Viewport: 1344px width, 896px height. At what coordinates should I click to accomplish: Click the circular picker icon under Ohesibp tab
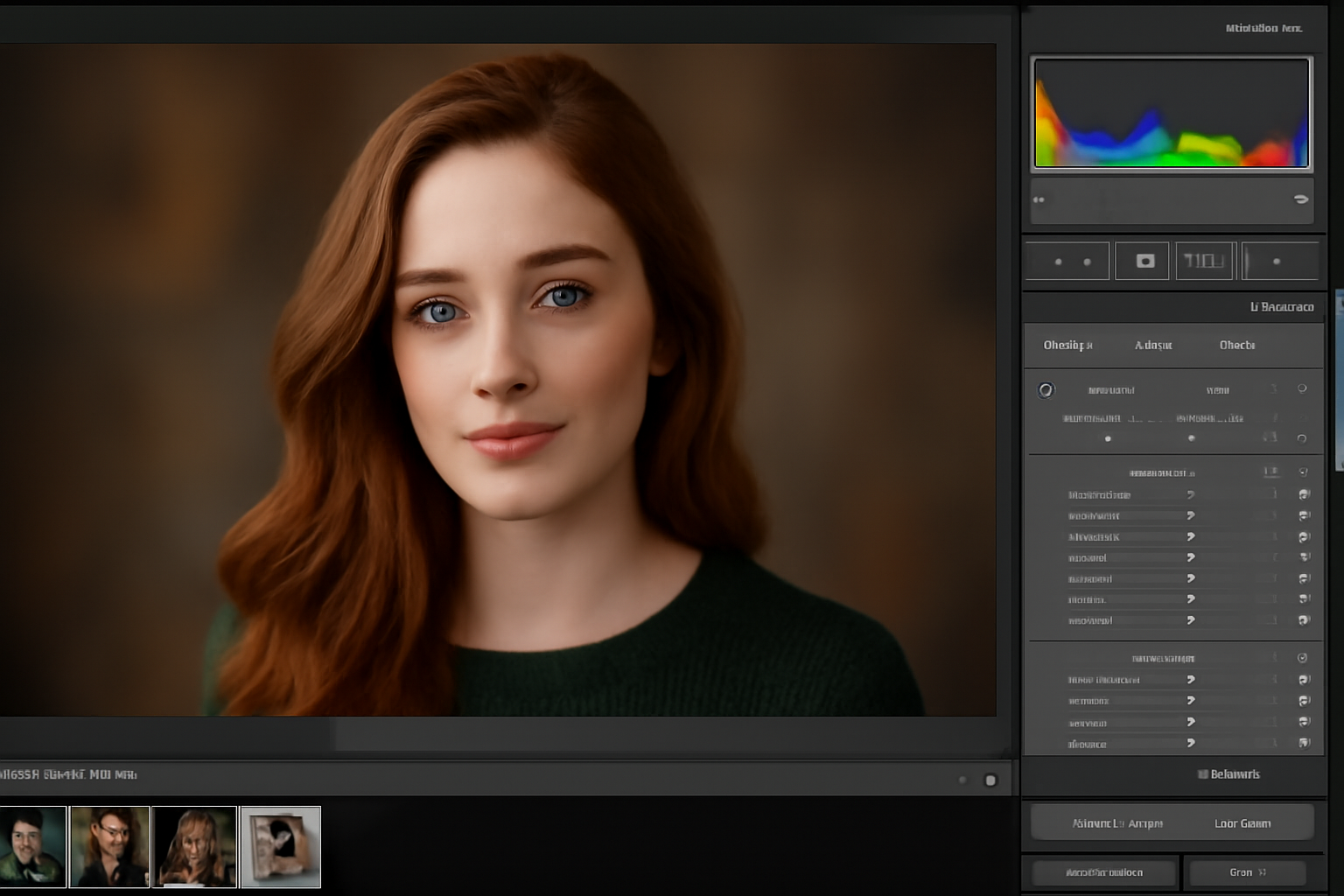(1046, 390)
